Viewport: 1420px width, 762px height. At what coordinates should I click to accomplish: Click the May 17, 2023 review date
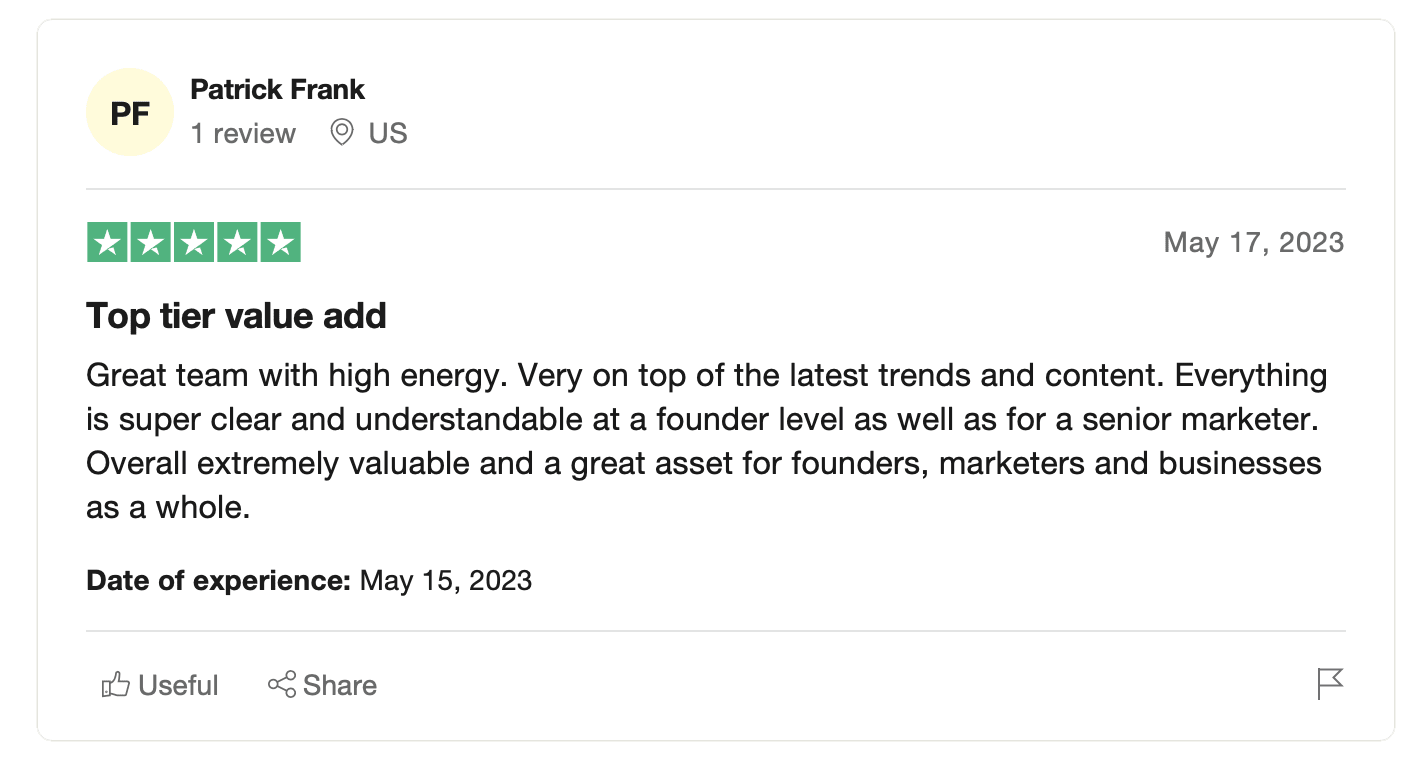coord(1253,243)
